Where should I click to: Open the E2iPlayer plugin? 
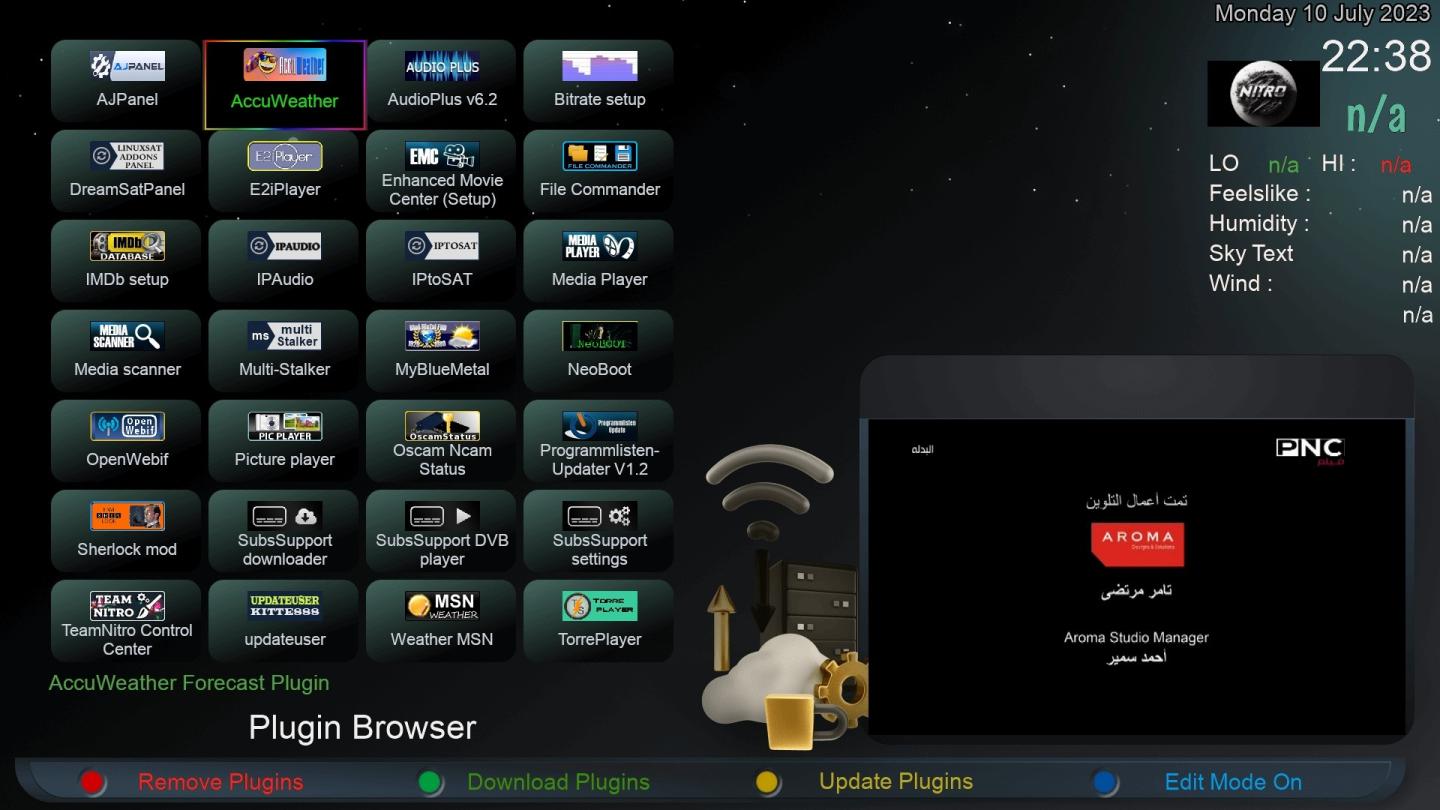(x=285, y=171)
